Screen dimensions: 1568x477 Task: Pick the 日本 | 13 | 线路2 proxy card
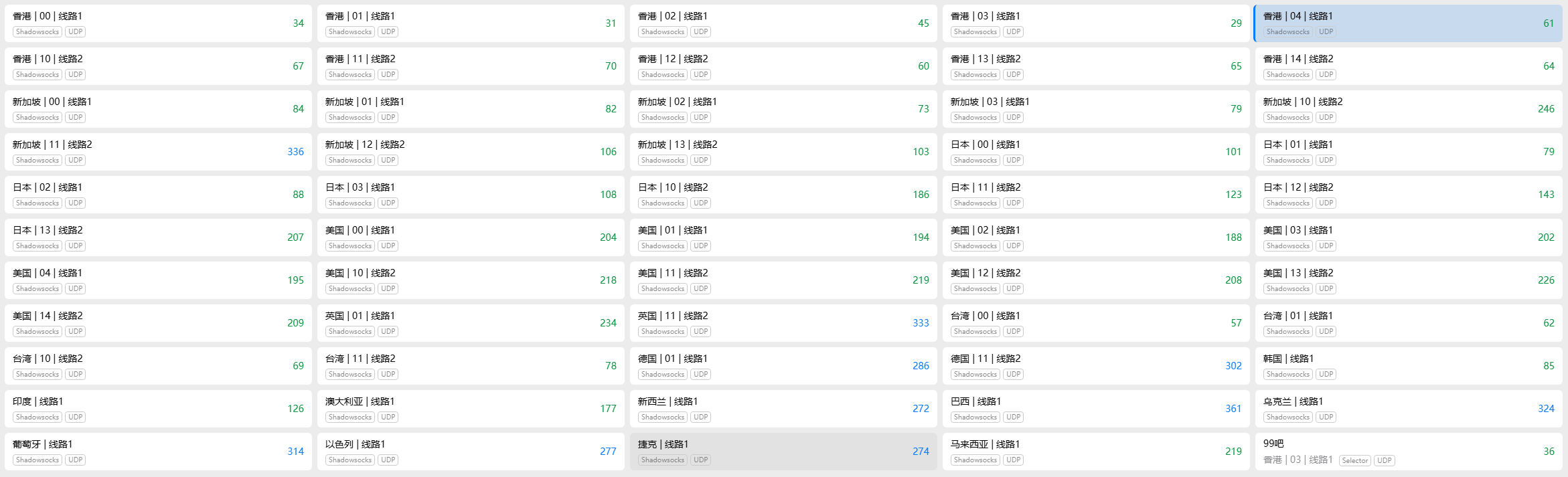pos(158,237)
